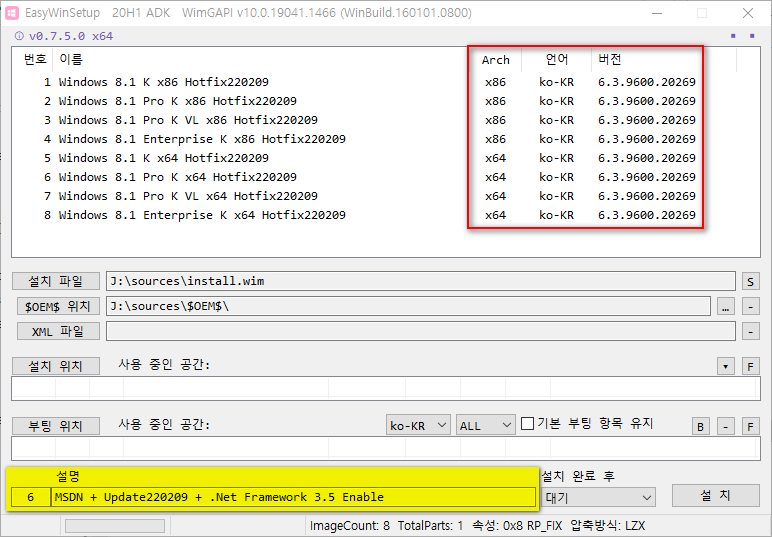Click the F button on install location row

coord(750,366)
